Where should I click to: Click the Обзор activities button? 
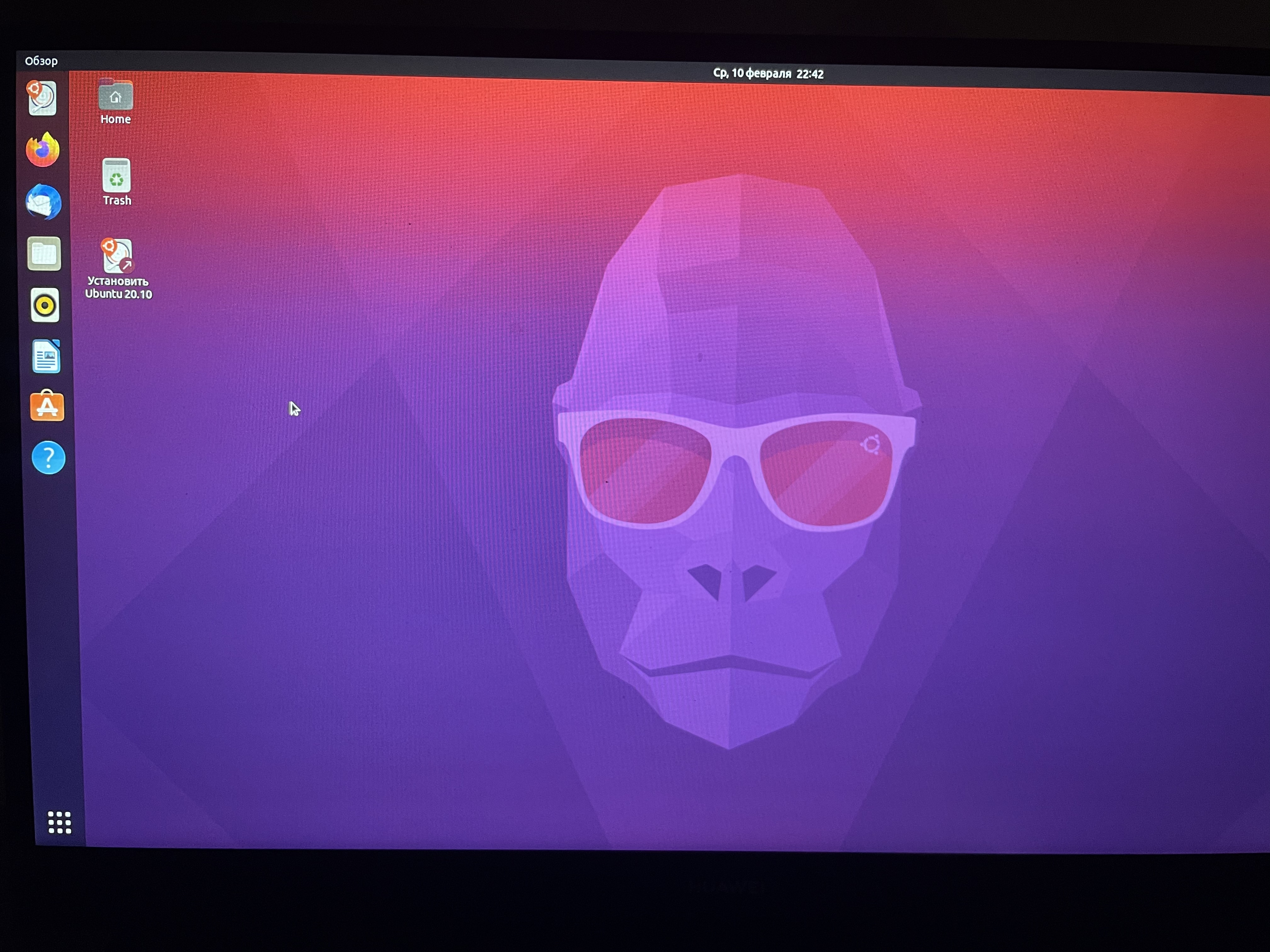pyautogui.click(x=41, y=61)
